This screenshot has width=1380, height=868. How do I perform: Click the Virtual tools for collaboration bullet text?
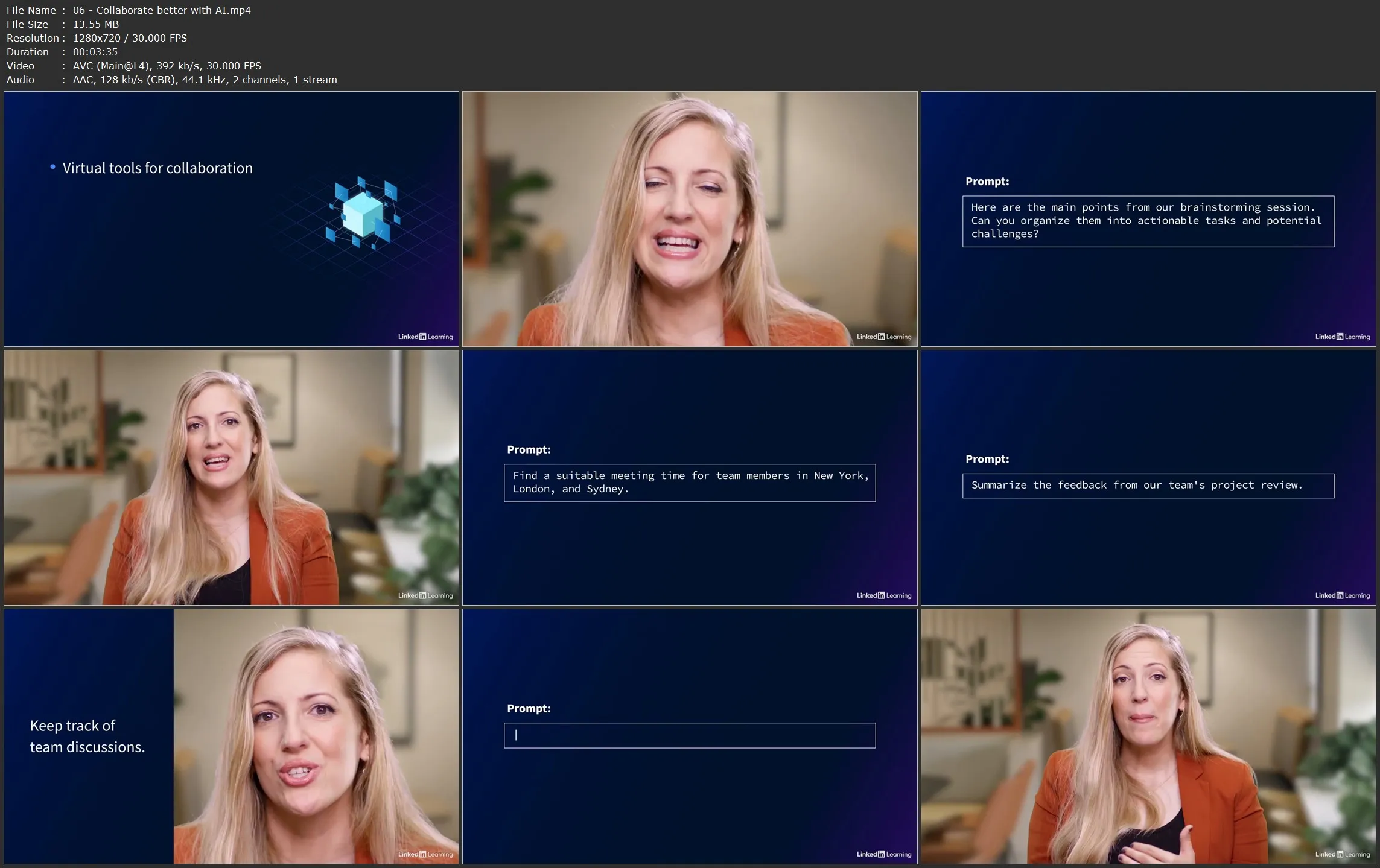(x=157, y=168)
